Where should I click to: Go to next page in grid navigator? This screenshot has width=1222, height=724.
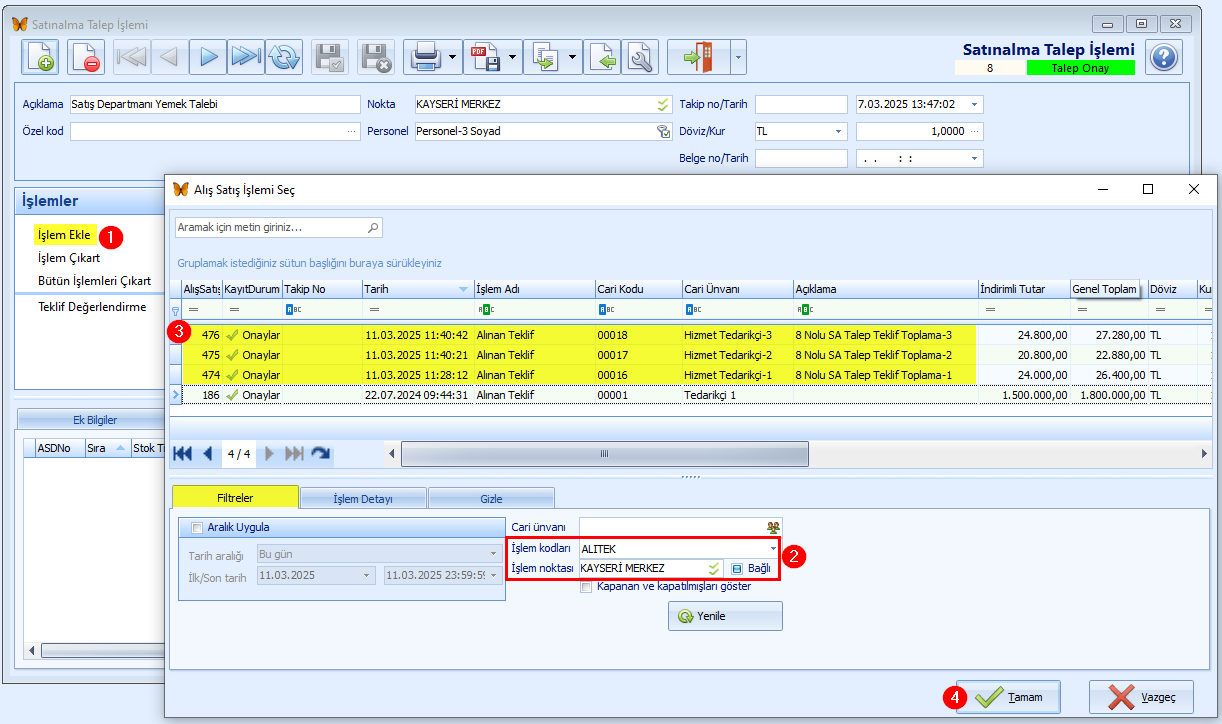click(x=269, y=454)
